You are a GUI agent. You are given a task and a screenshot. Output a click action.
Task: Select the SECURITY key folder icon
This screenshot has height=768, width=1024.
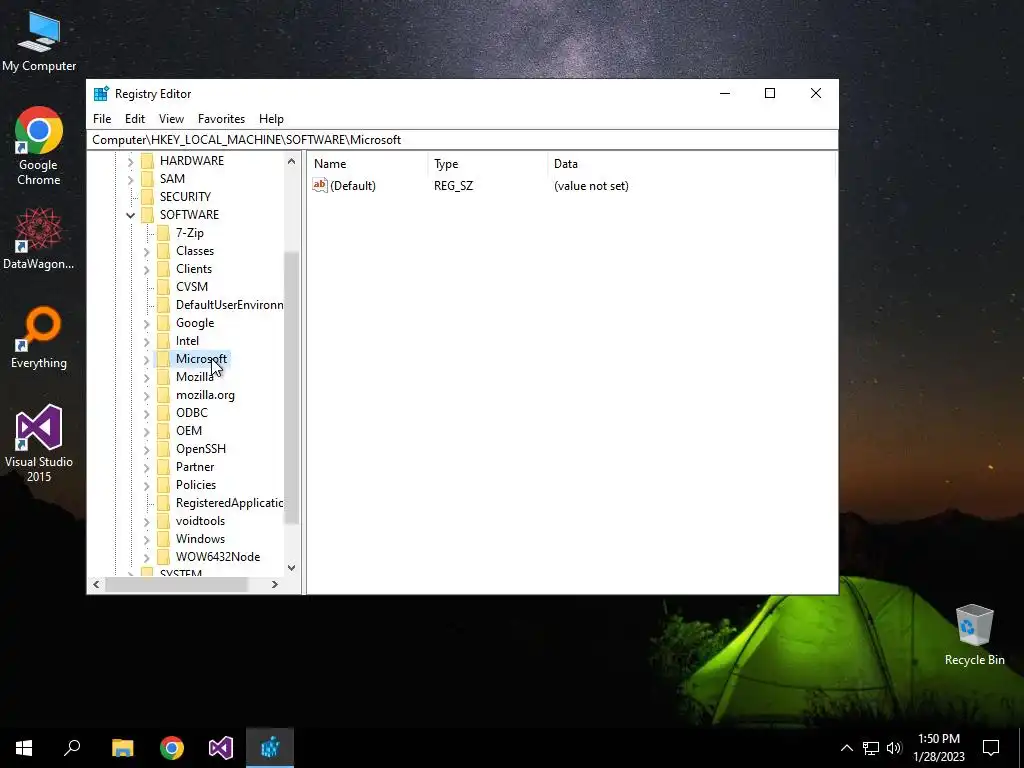[148, 197]
